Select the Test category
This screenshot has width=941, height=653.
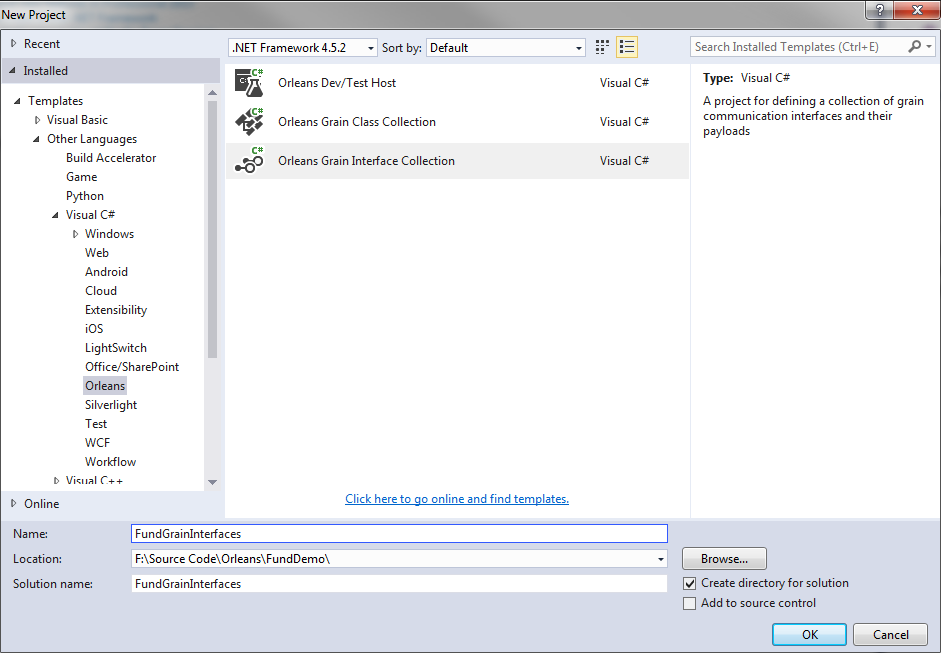point(96,424)
